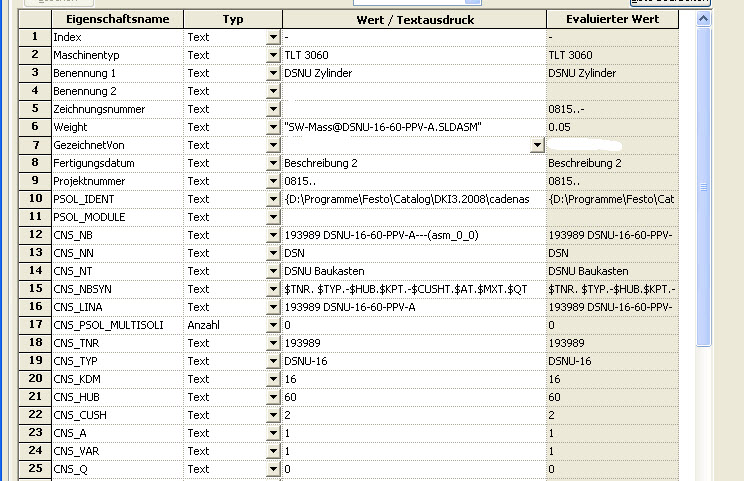
Task: Click the Zeichnungsnummer value field
Action: 412,109
